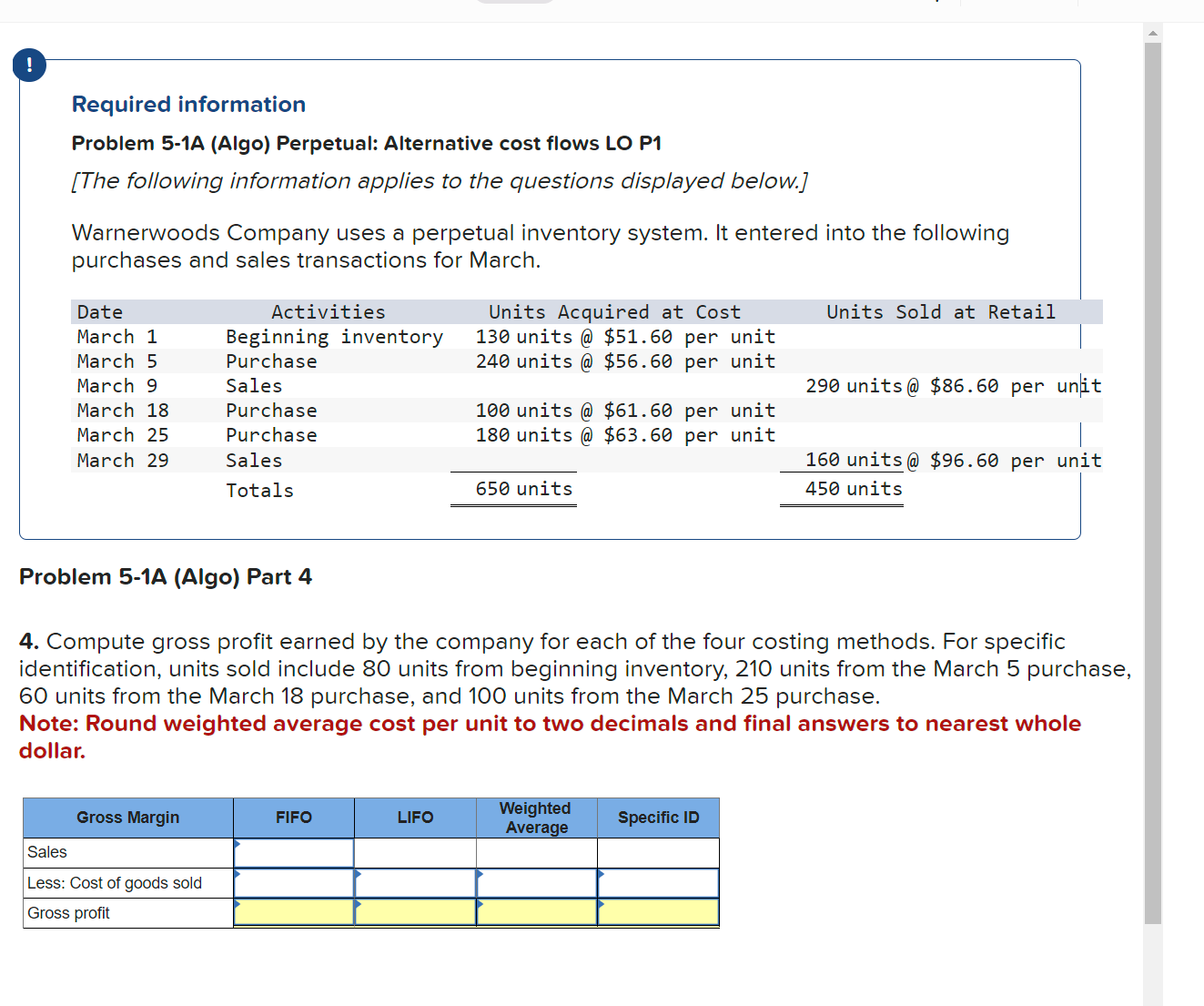Click the blue exclamation alert icon
This screenshot has width=1204, height=1006.
pos(29,65)
